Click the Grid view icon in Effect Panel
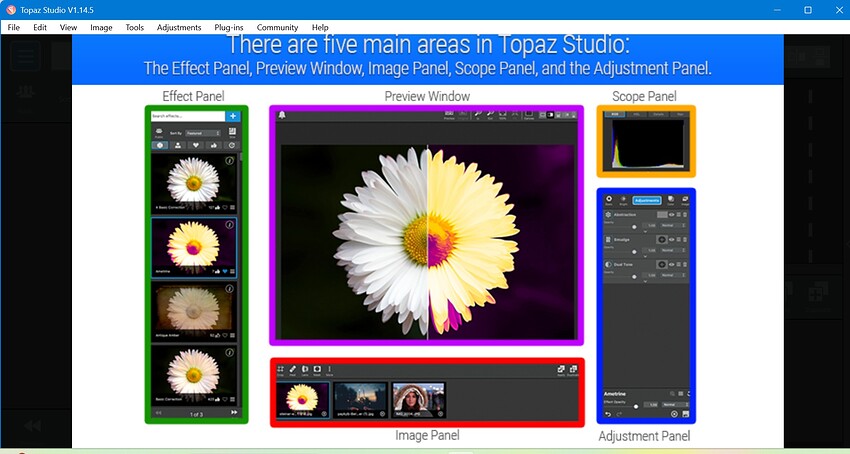Image resolution: width=850 pixels, height=454 pixels. (233, 132)
